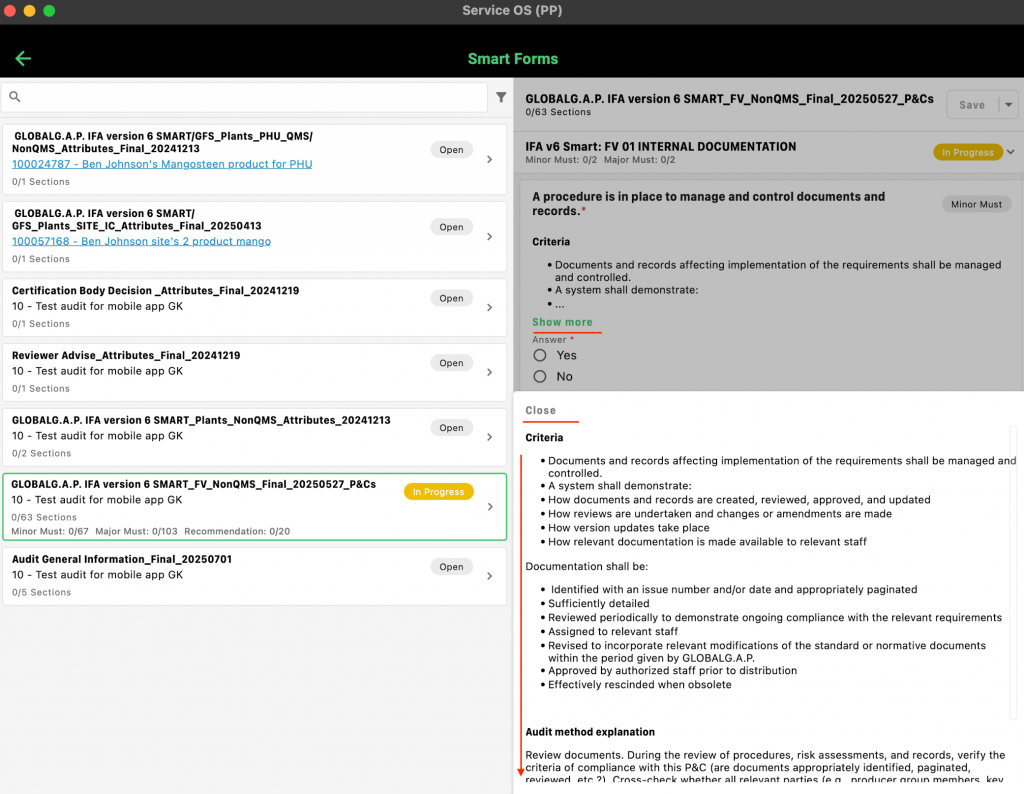Open chevron for Certification Body Decision form

click(489, 307)
